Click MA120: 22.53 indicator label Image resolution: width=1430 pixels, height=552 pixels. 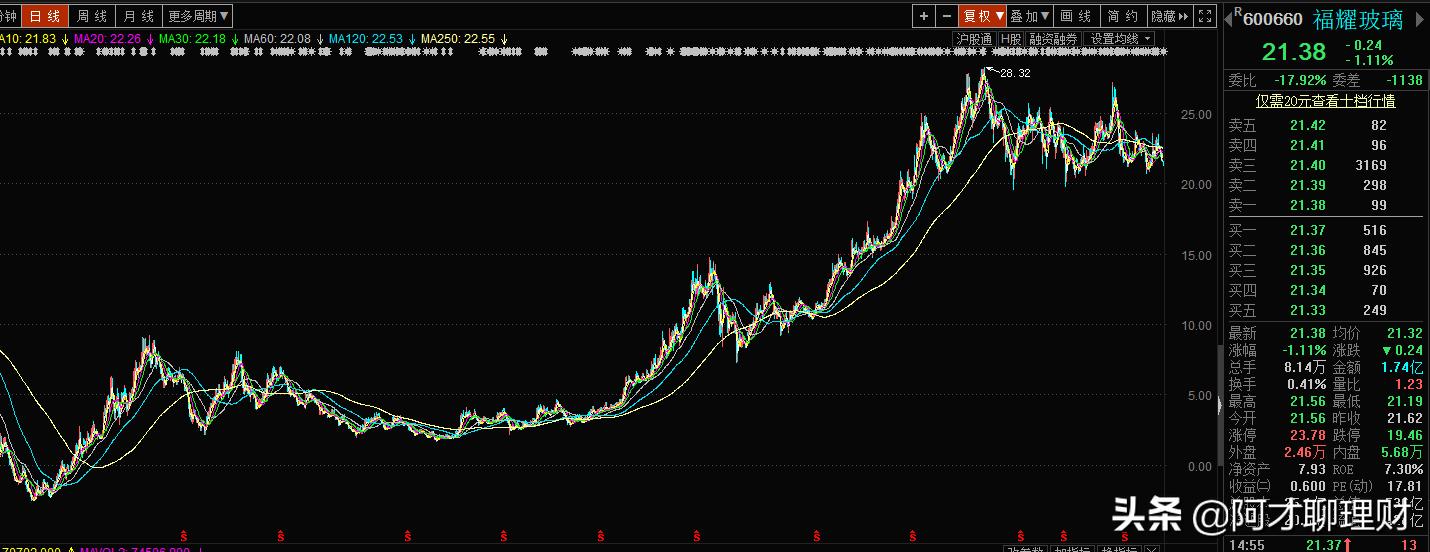[366, 39]
